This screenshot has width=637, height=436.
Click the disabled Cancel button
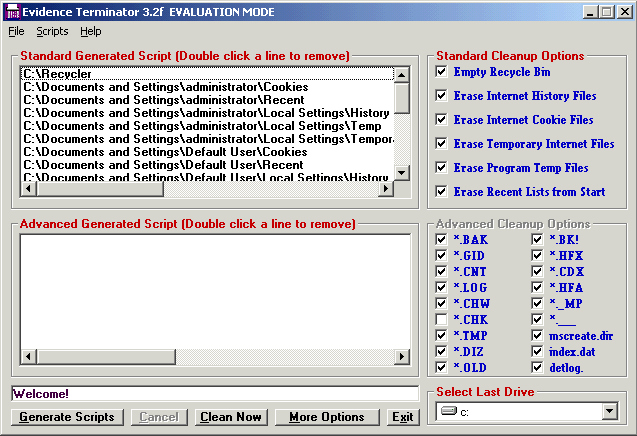159,417
